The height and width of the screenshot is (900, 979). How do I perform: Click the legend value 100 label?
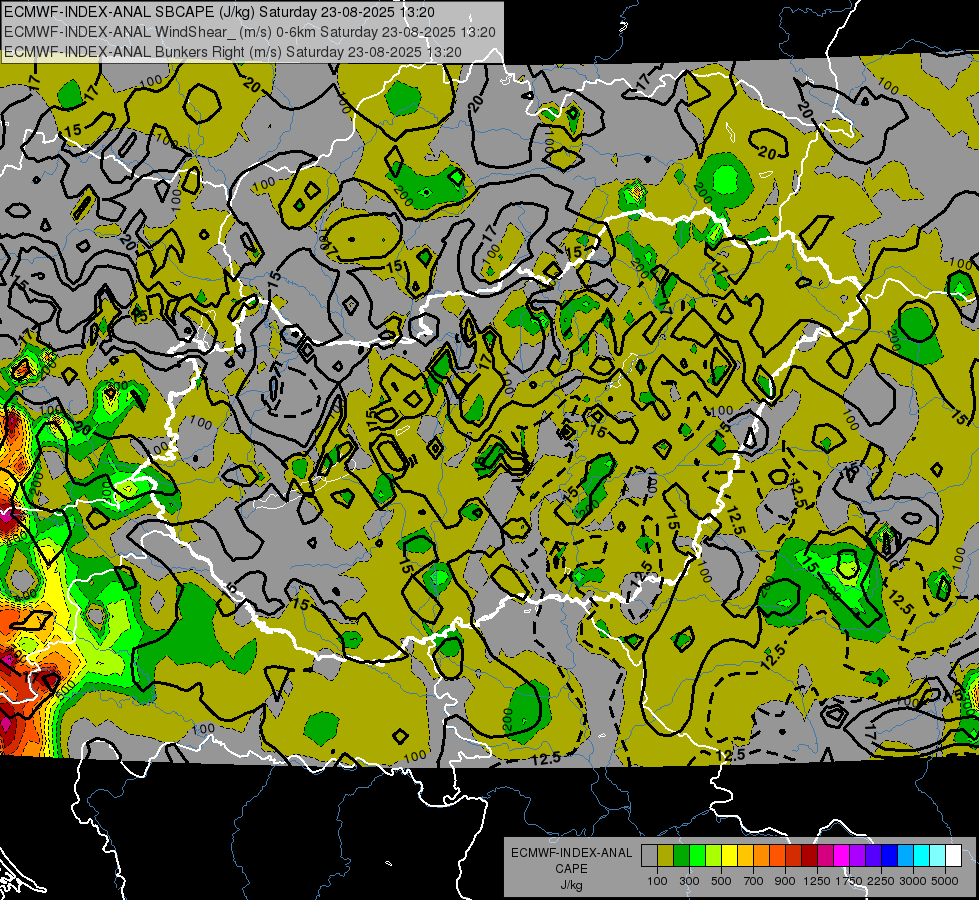pos(657,881)
